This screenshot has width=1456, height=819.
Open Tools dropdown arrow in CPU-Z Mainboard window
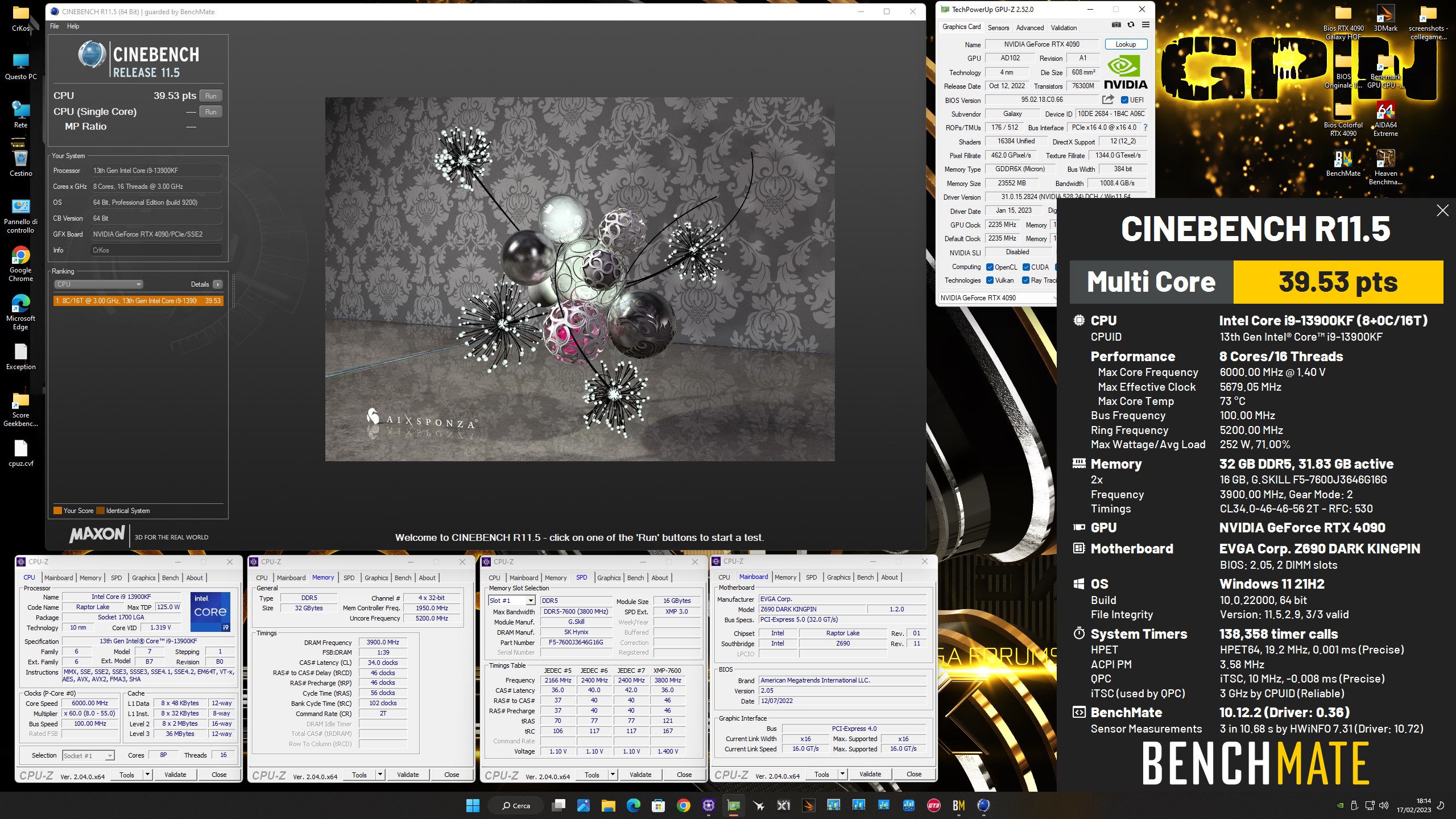tap(842, 774)
